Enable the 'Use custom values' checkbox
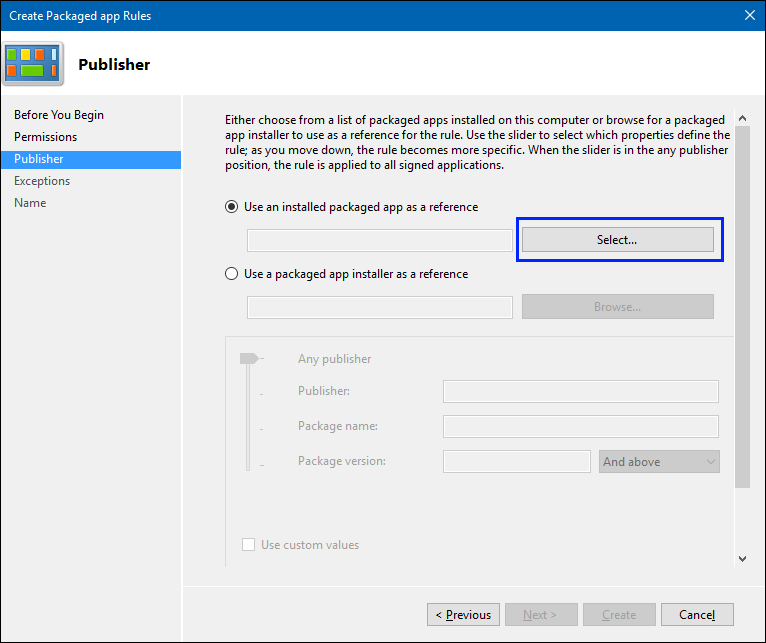The image size is (766, 643). (249, 545)
